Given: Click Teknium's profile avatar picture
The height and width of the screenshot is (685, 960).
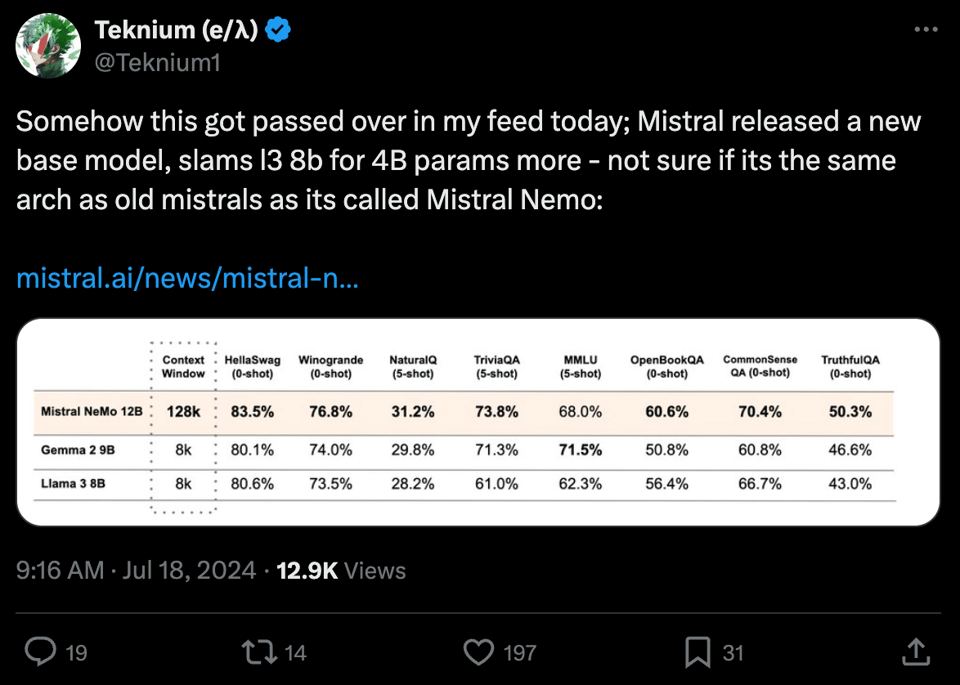Looking at the screenshot, I should 48,46.
